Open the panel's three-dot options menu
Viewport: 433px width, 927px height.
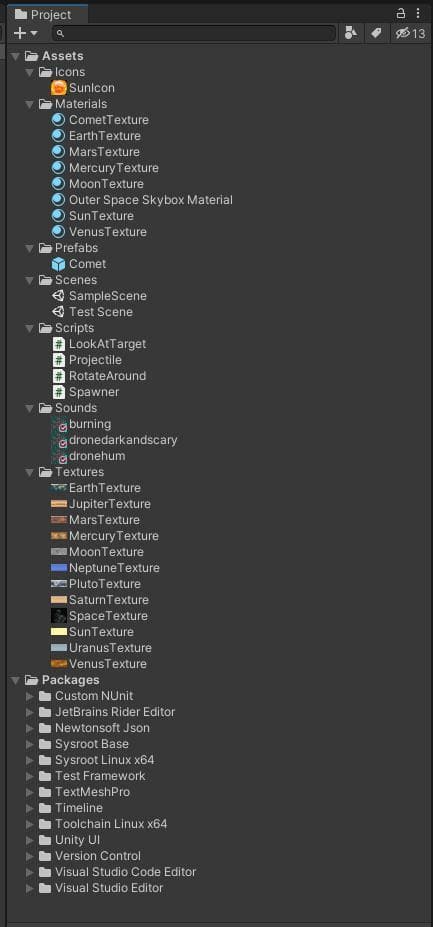coord(418,13)
